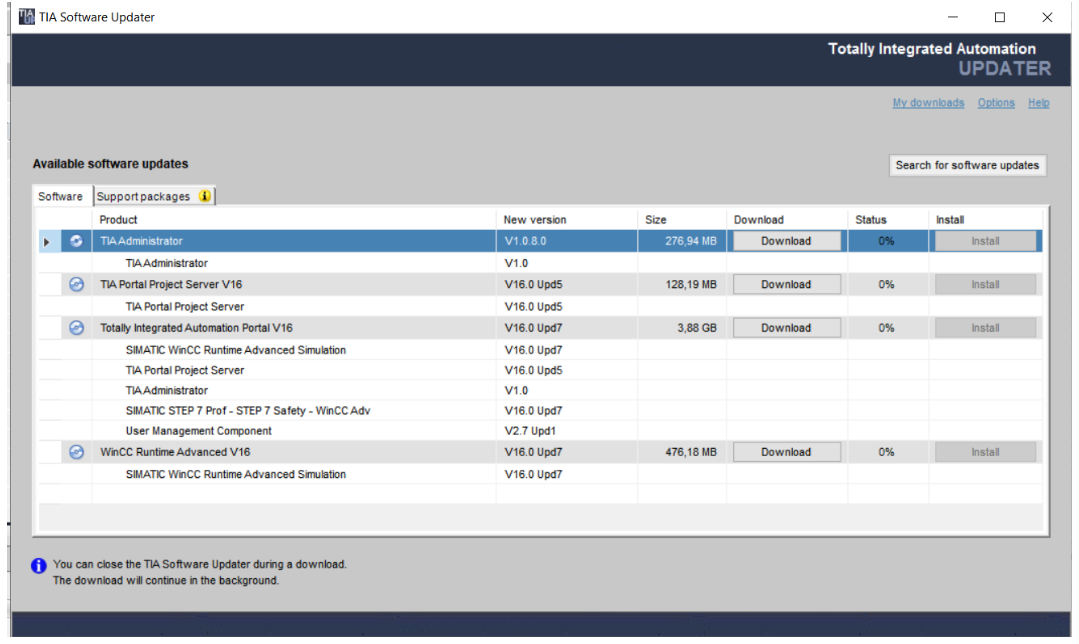Click the WinCC Runtime Advanced V16 update icon
The height and width of the screenshot is (644, 1079).
click(76, 452)
